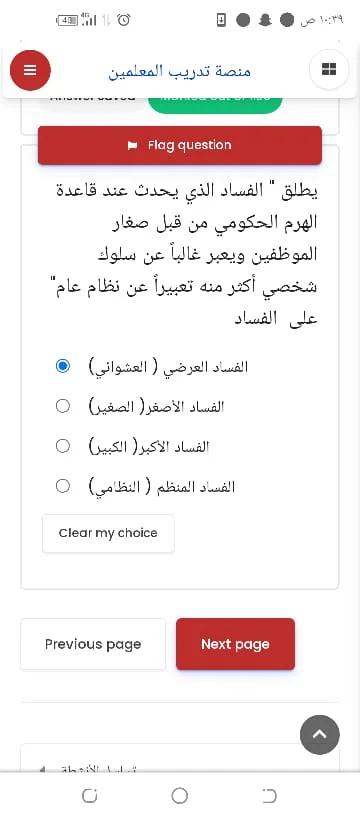
Task: Click the Flag question button
Action: [x=180, y=145]
